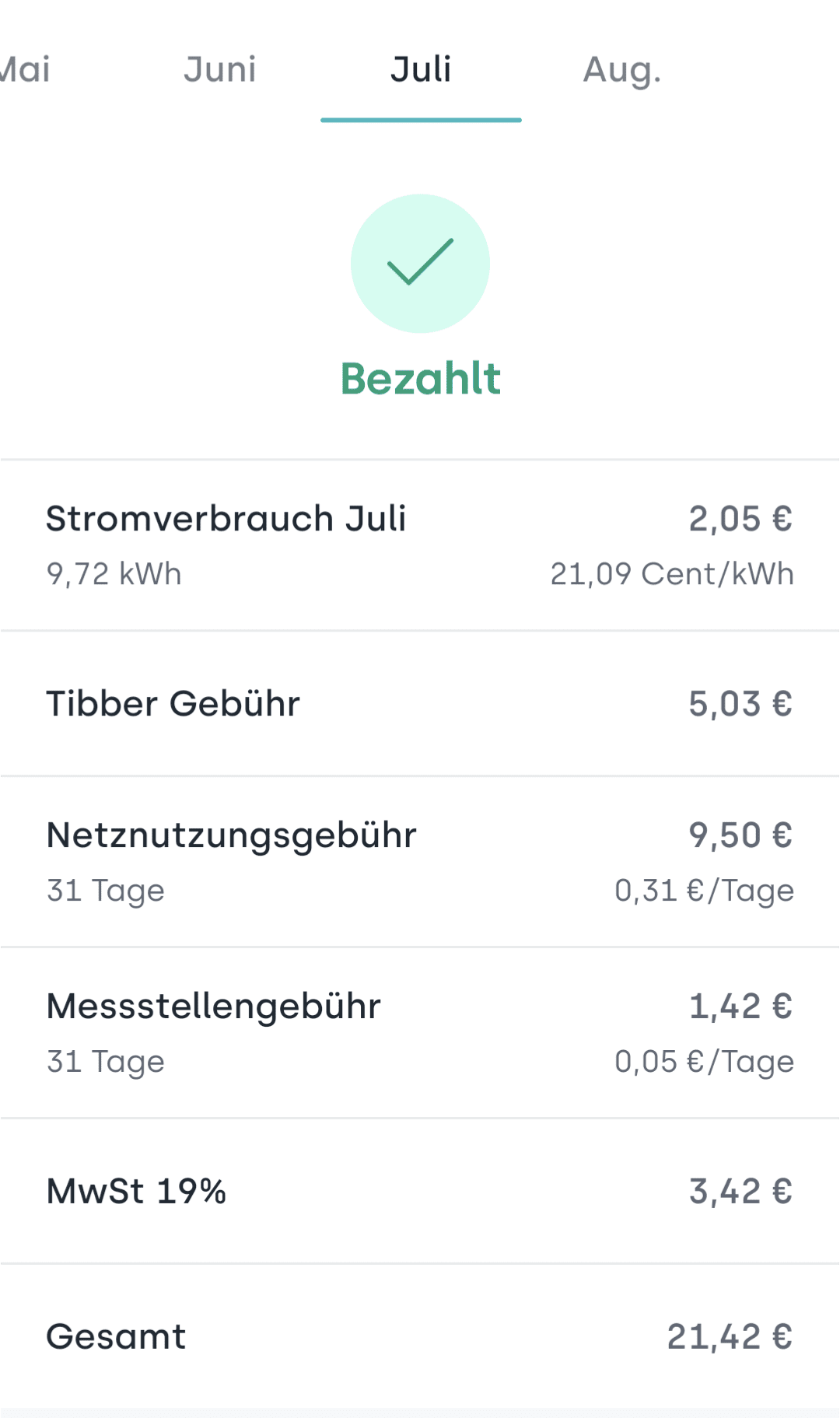This screenshot has height=1418, width=840.
Task: Switch to the Juni month tab
Action: tap(220, 69)
